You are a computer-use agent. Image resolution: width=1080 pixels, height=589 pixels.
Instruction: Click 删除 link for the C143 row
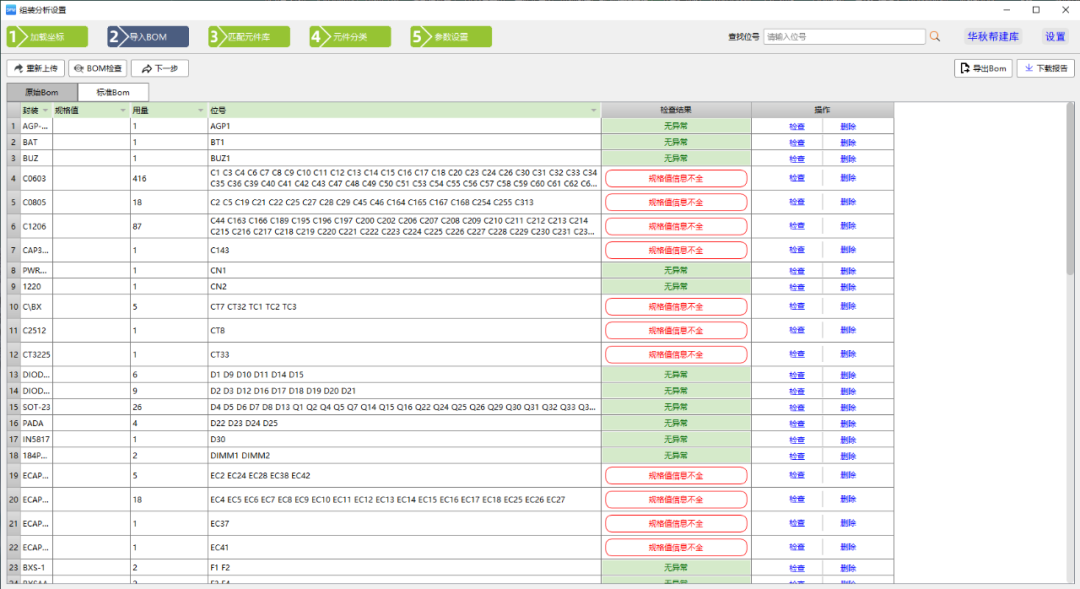coord(848,249)
